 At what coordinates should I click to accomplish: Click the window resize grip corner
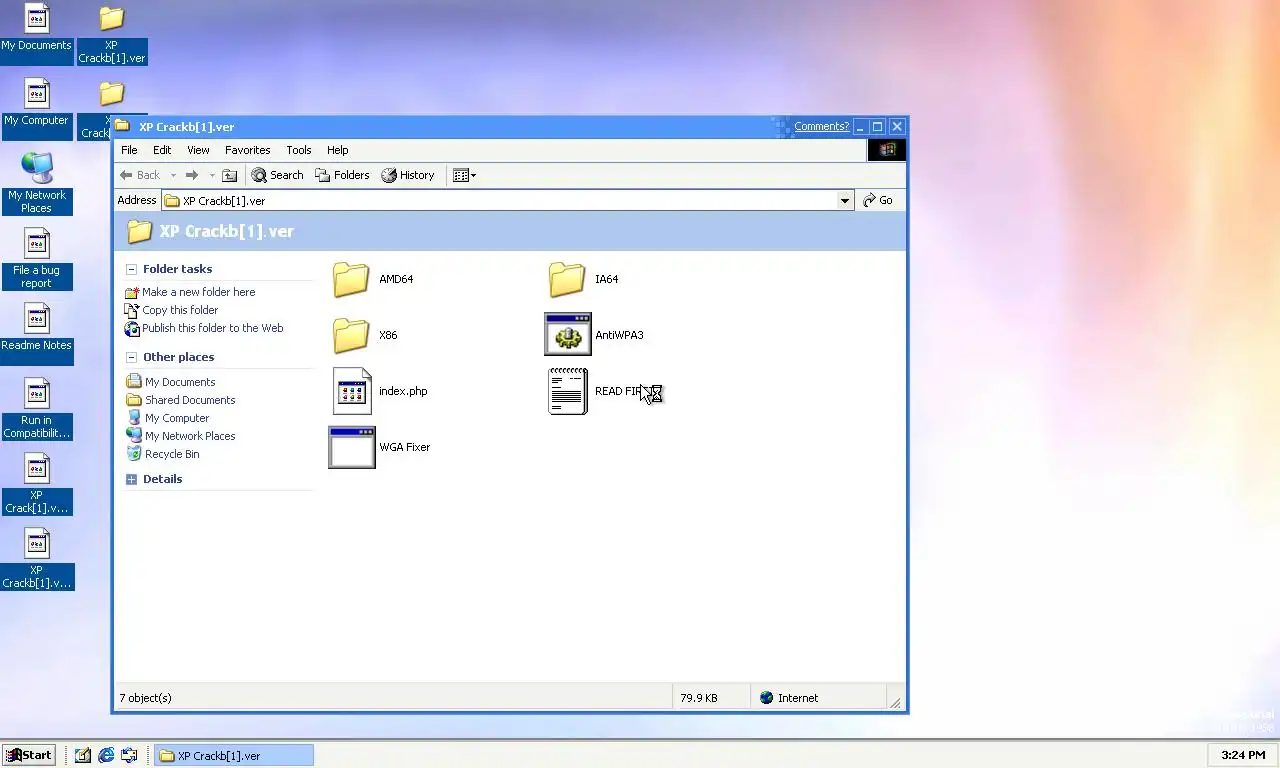[896, 702]
